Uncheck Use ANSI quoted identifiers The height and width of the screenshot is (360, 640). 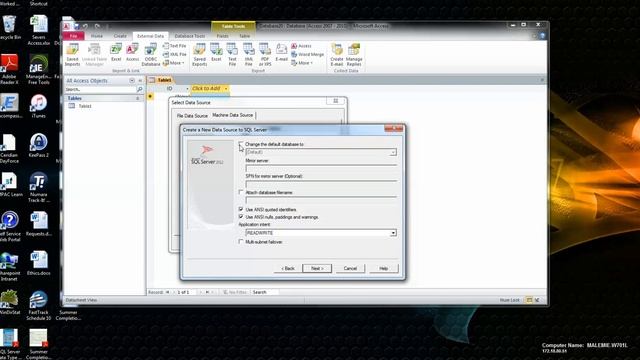[241, 209]
